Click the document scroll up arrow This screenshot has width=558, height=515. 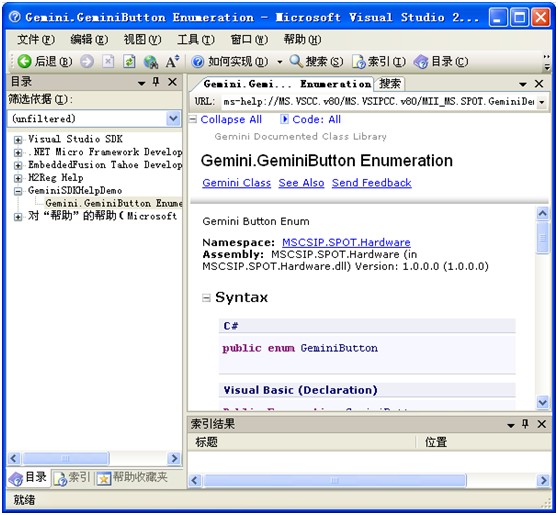tap(543, 214)
